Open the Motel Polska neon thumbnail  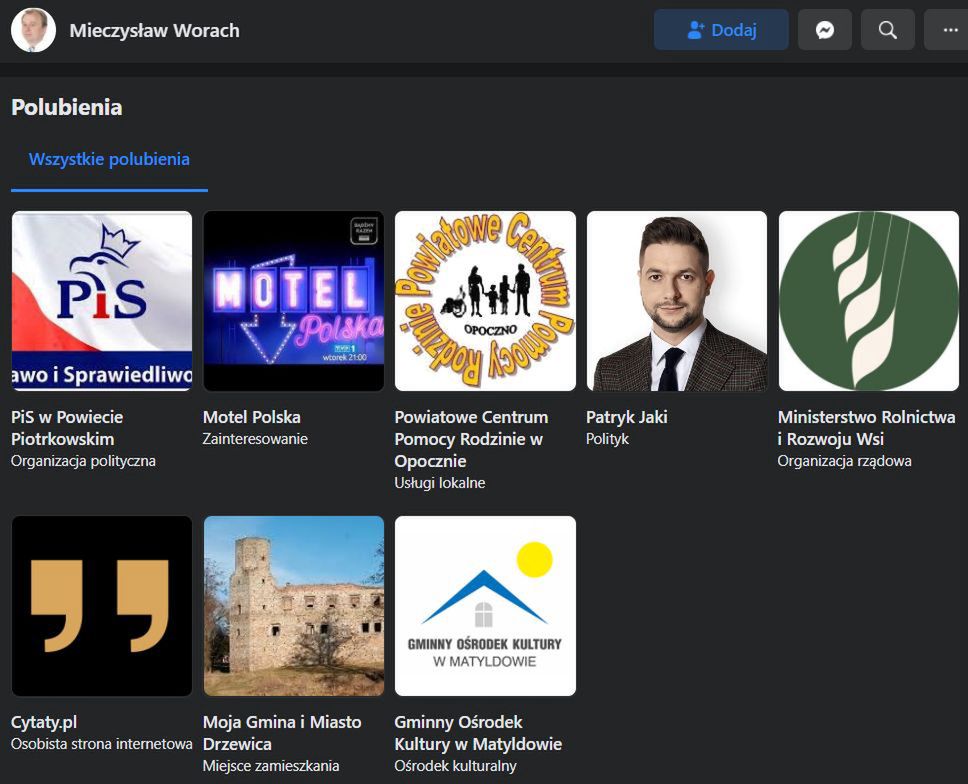pyautogui.click(x=294, y=301)
